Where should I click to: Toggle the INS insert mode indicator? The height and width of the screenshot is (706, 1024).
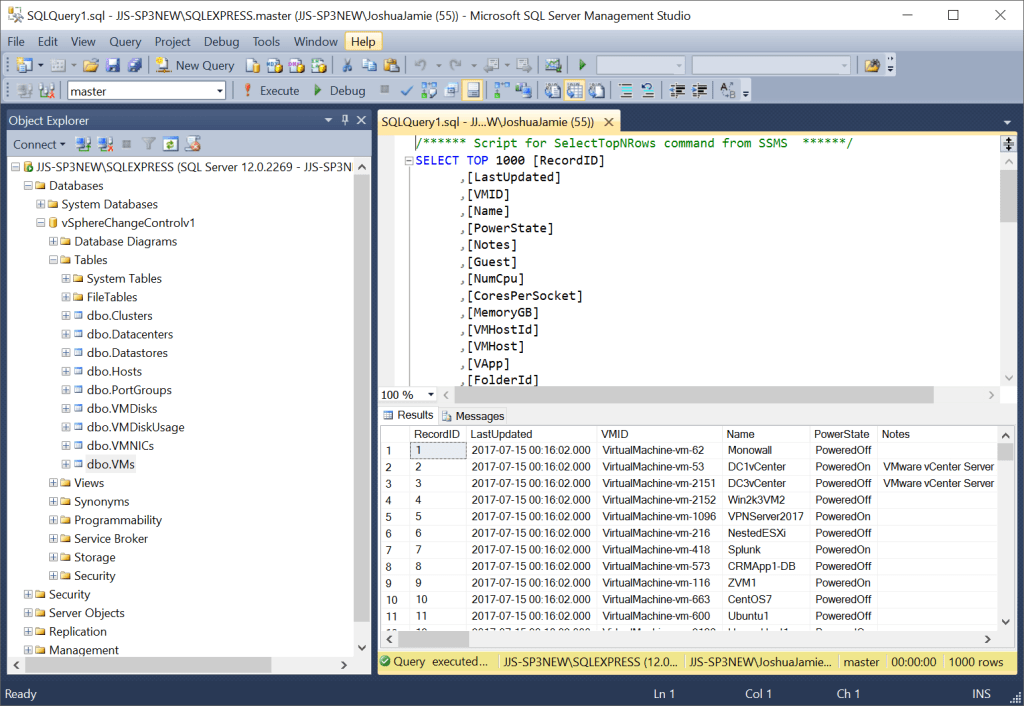click(981, 693)
